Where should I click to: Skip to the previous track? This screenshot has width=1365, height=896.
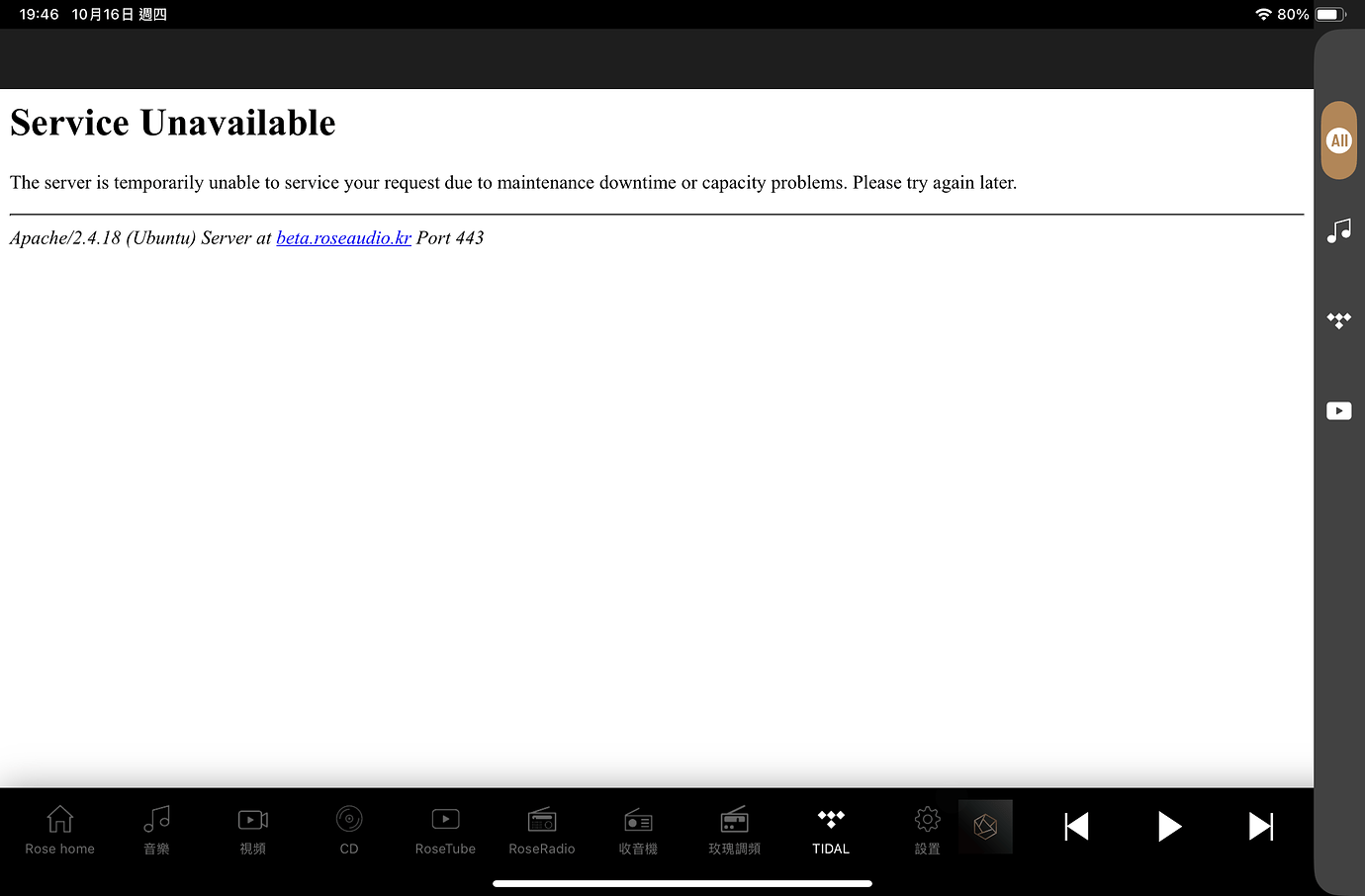pos(1076,827)
